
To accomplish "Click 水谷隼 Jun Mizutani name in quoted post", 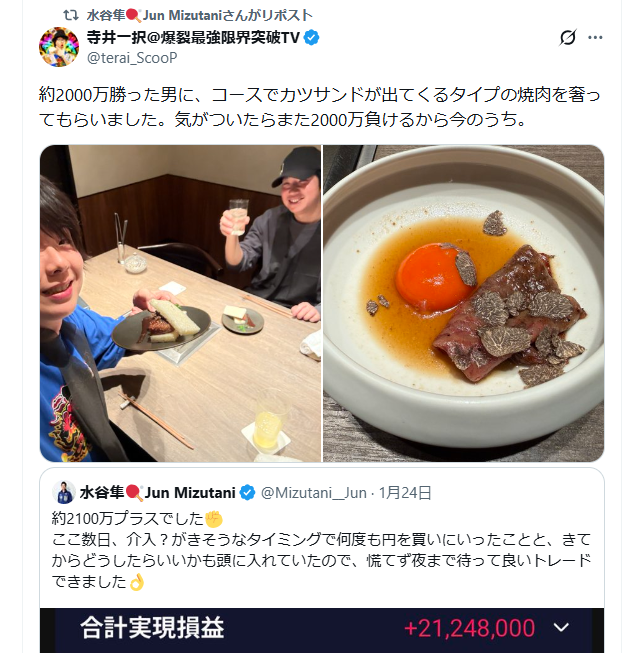I will click(157, 493).
